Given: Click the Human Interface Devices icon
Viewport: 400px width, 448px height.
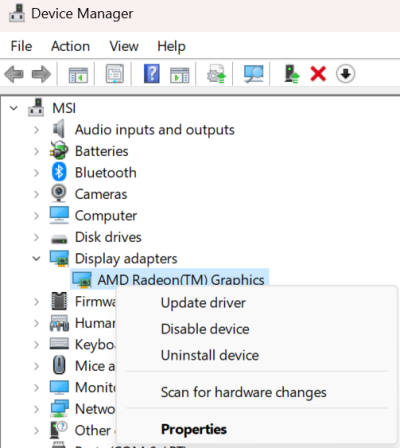Looking at the screenshot, I should [x=59, y=323].
